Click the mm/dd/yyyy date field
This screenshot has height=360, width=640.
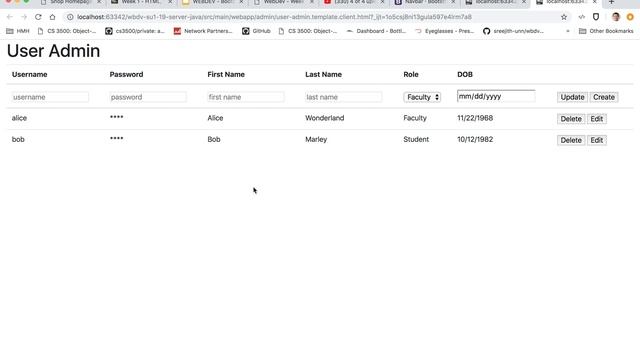pos(496,96)
